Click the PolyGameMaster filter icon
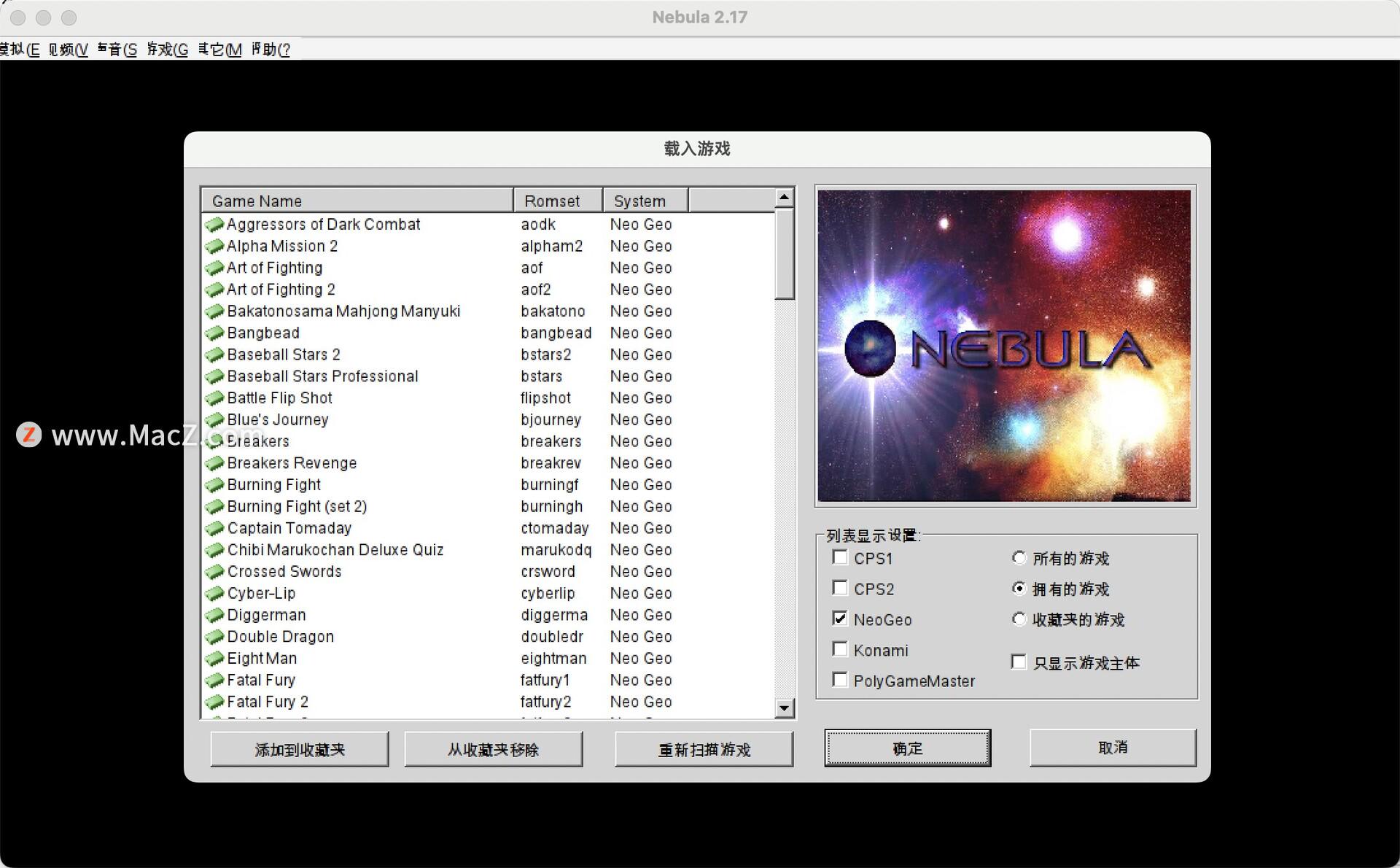The height and width of the screenshot is (868, 1400). (836, 683)
